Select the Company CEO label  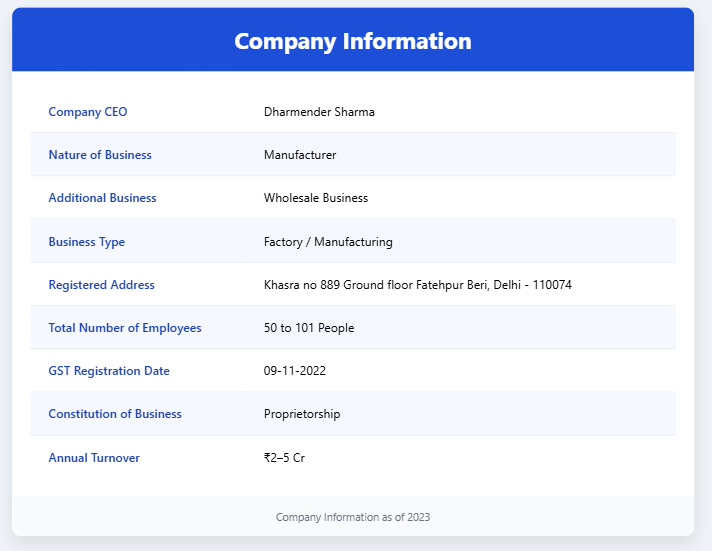(88, 112)
